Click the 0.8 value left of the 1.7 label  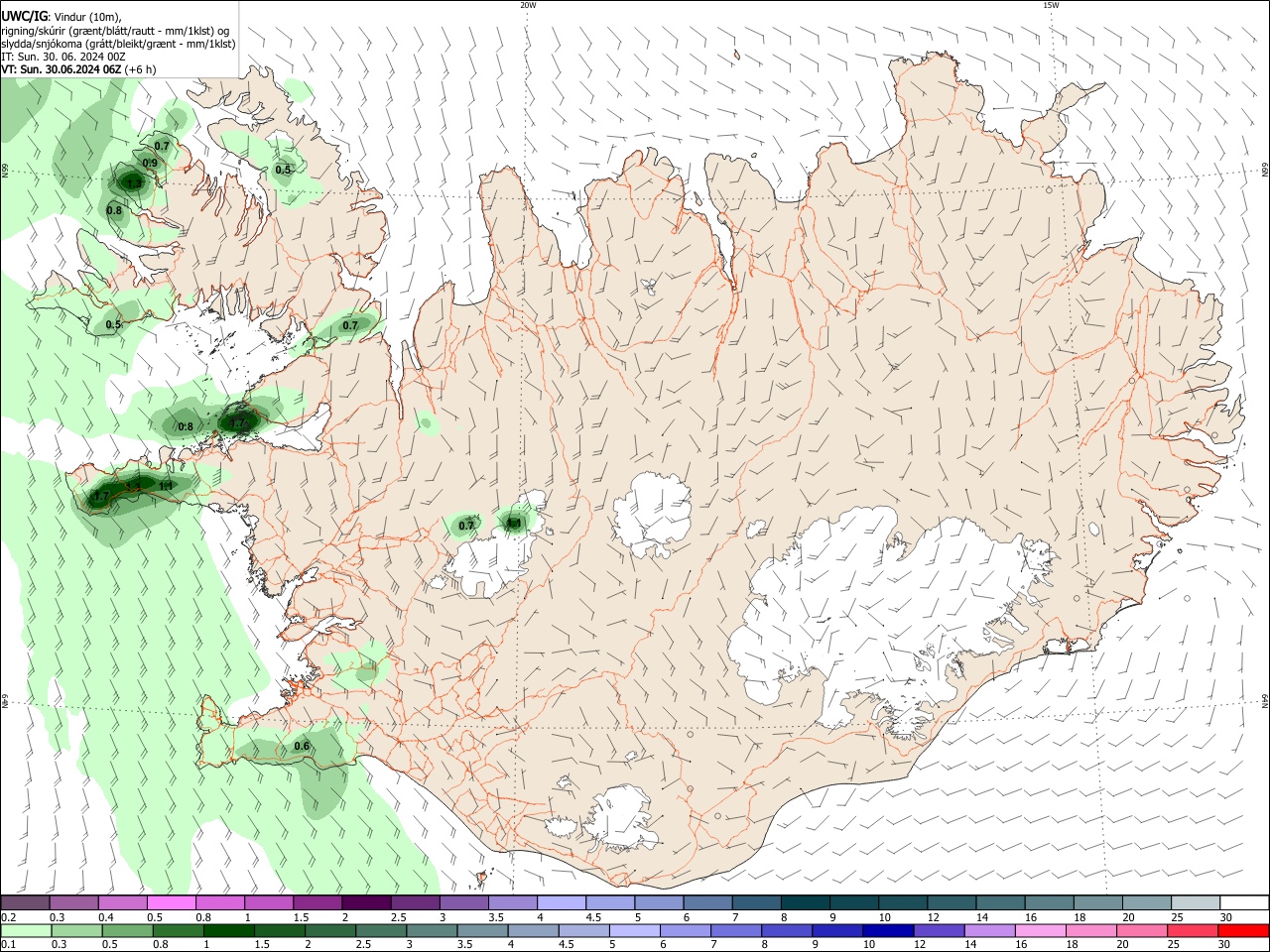point(186,427)
